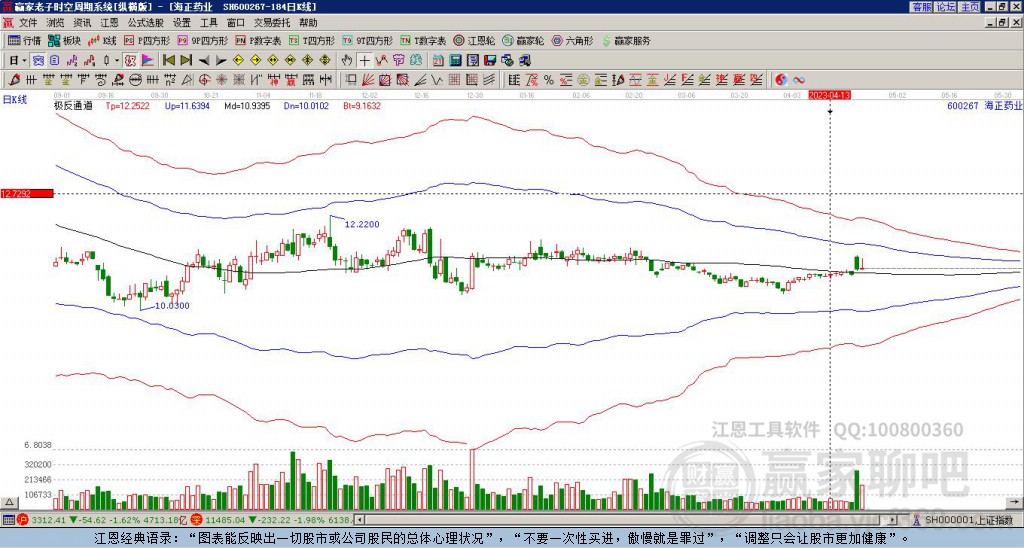Open the 9T四方形 tool
This screenshot has height=548, width=1024.
[367, 40]
